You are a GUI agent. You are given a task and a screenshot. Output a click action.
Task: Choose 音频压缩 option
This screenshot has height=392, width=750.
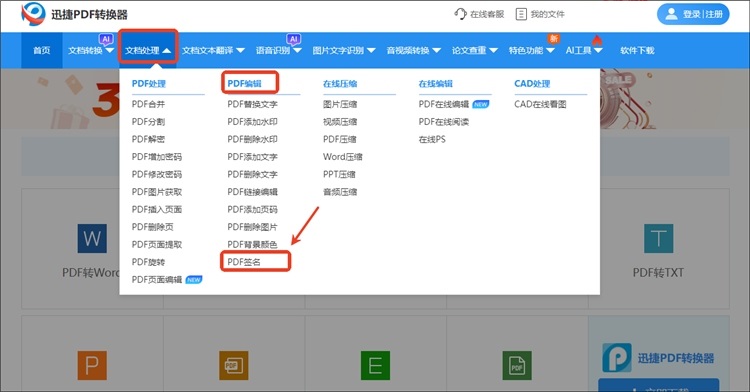click(340, 192)
